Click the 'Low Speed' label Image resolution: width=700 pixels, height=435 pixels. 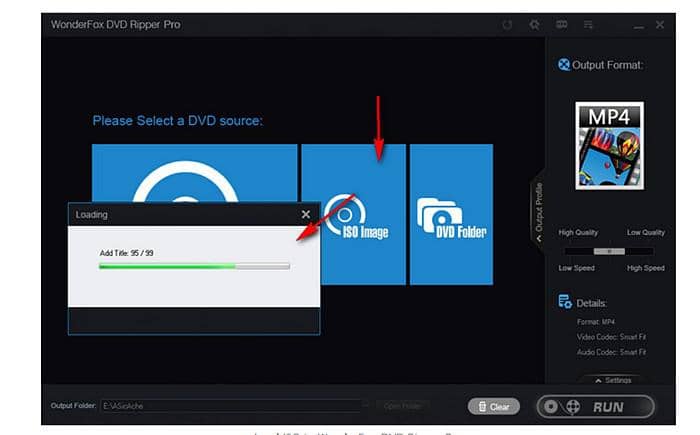[x=576, y=268]
